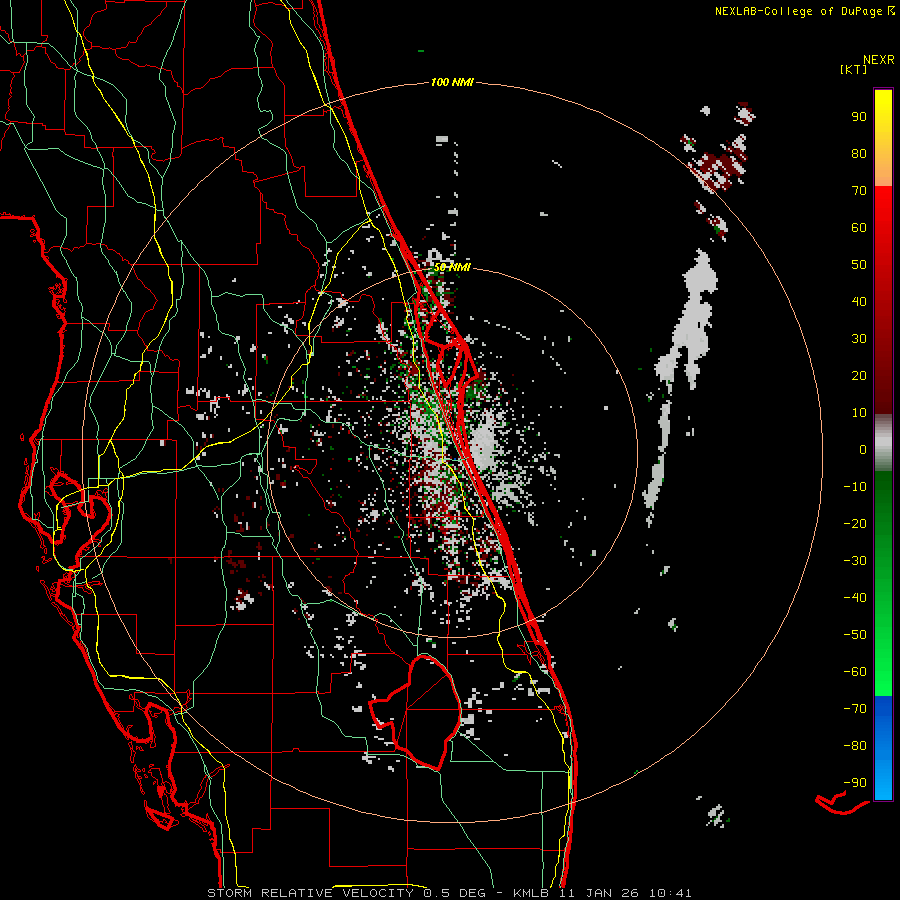Click the positive 70 knot scale value
The width and height of the screenshot is (900, 900).
859,191
